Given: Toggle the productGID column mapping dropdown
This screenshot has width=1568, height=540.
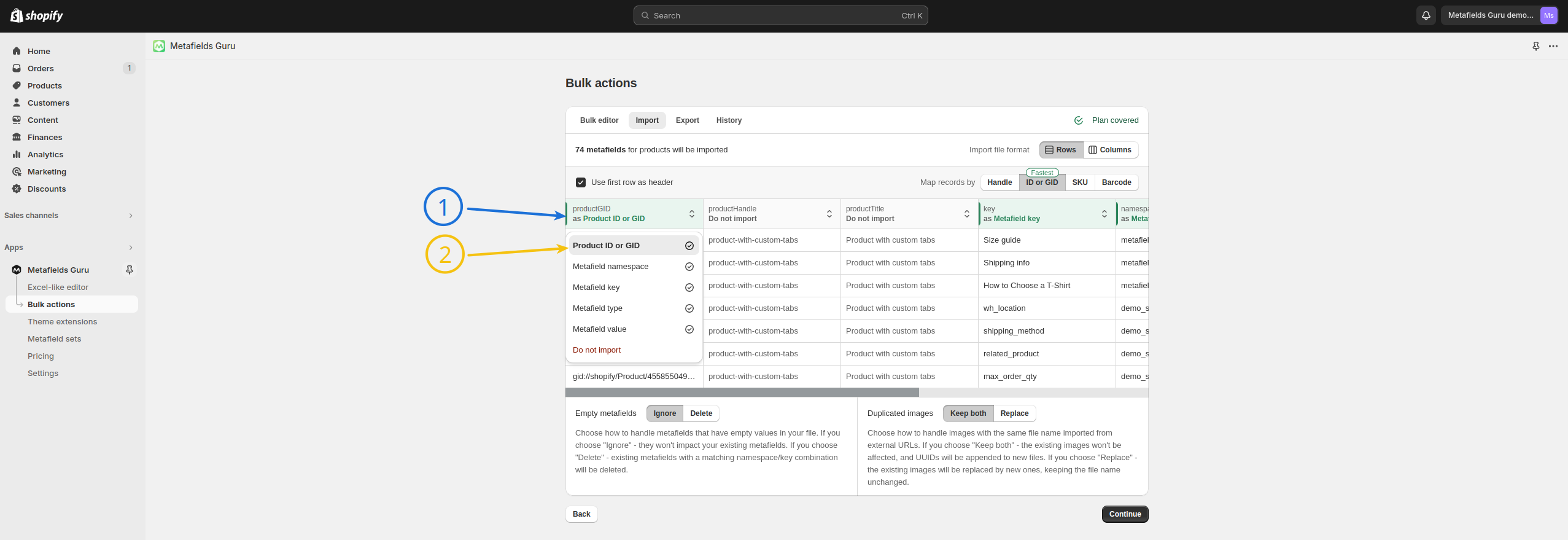Looking at the screenshot, I should point(634,214).
